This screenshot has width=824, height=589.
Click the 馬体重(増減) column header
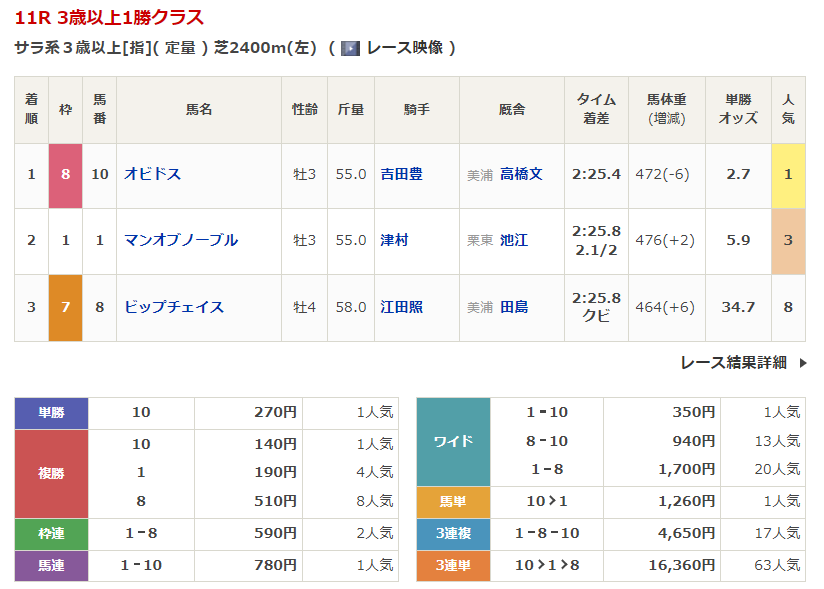click(667, 109)
